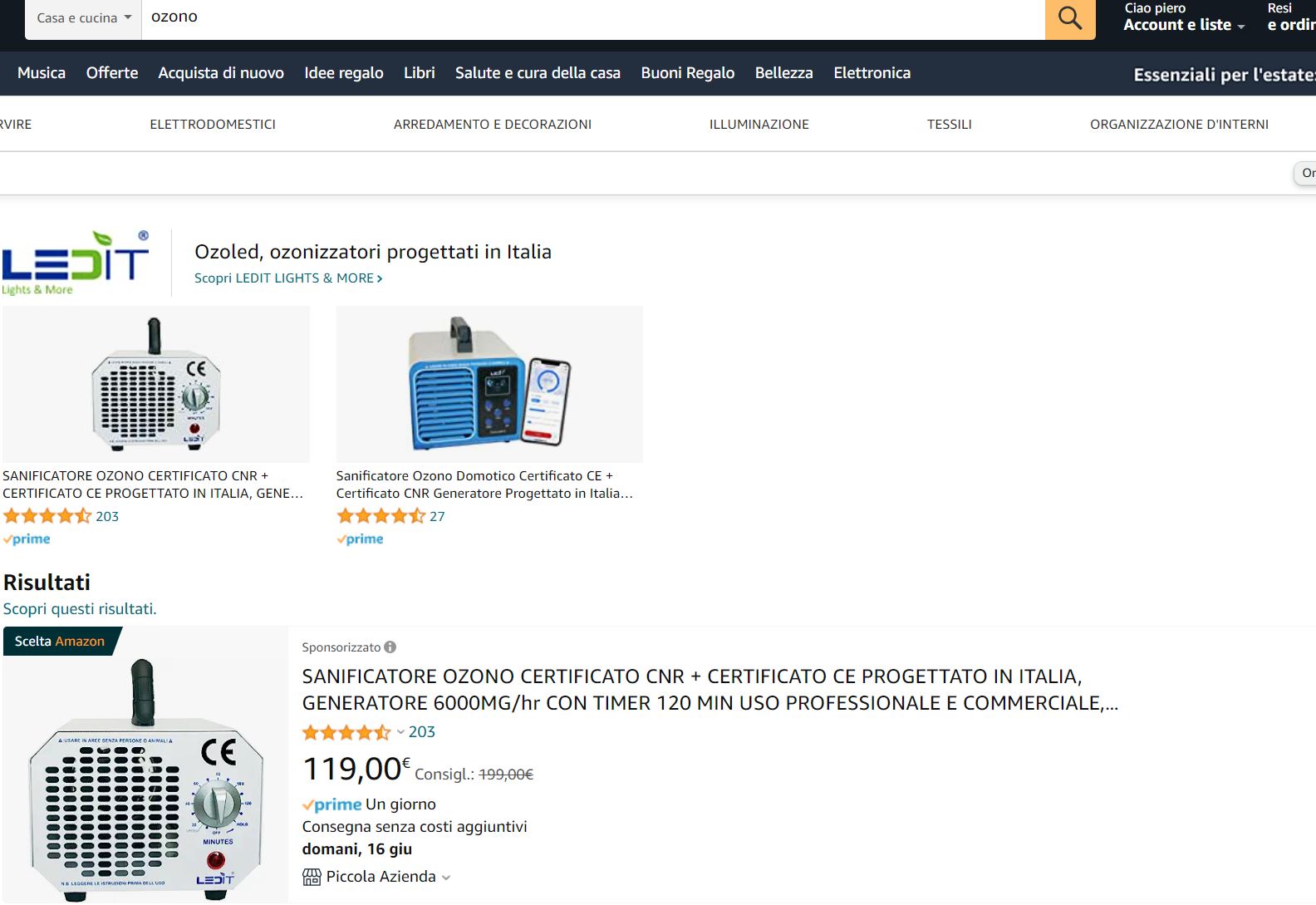
Task: Click the LEDIT Lights & More logo
Action: [76, 263]
